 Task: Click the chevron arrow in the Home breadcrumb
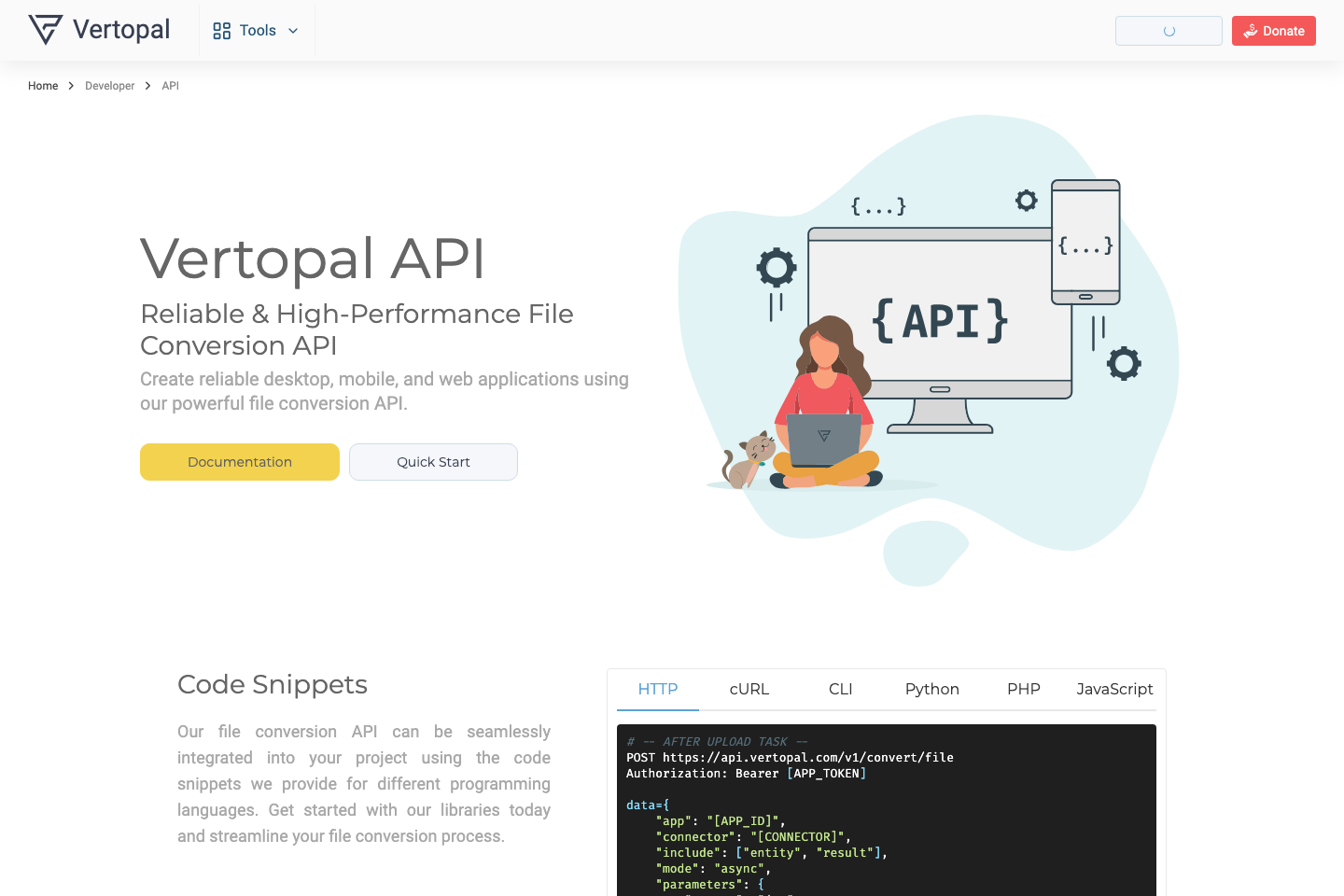tap(70, 85)
